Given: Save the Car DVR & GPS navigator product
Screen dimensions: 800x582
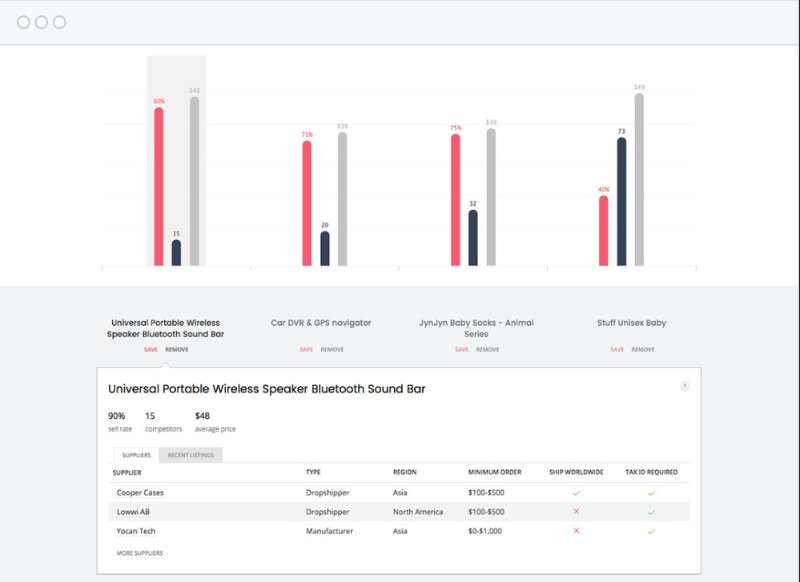Looking at the screenshot, I should pos(306,349).
